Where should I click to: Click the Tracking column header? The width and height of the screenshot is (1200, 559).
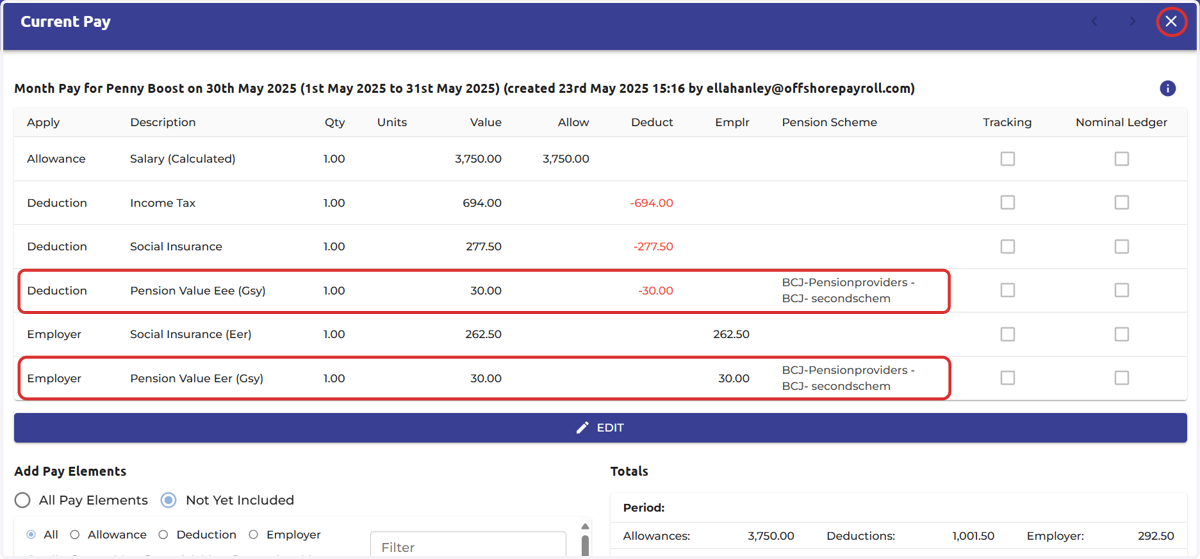[x=1007, y=122]
